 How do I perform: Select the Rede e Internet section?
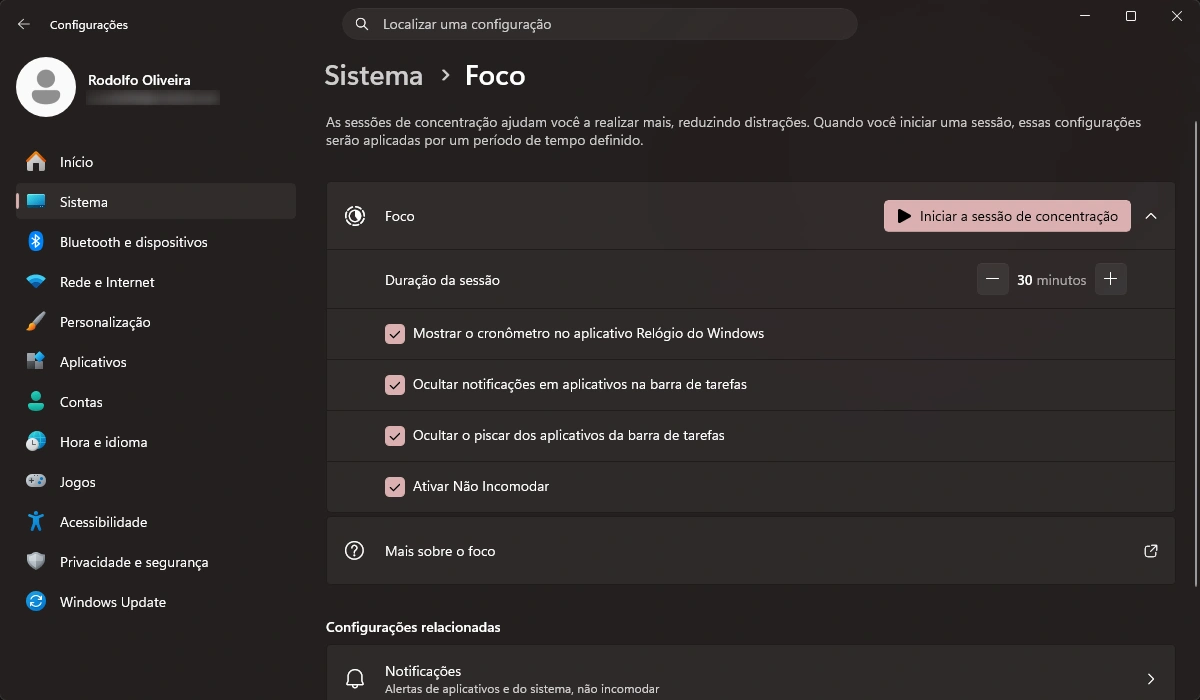pos(106,282)
